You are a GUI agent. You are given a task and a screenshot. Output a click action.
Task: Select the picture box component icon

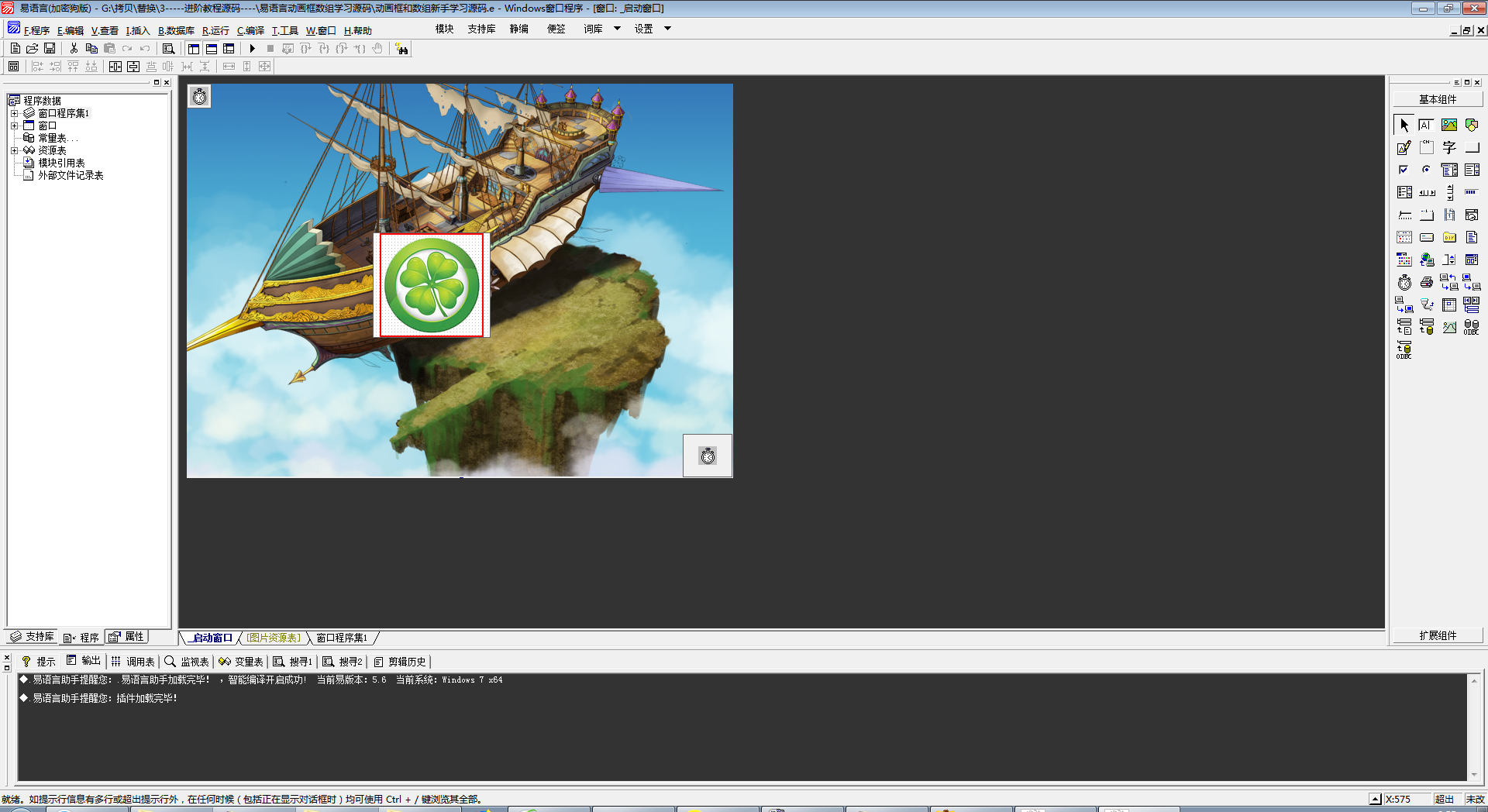[1449, 125]
